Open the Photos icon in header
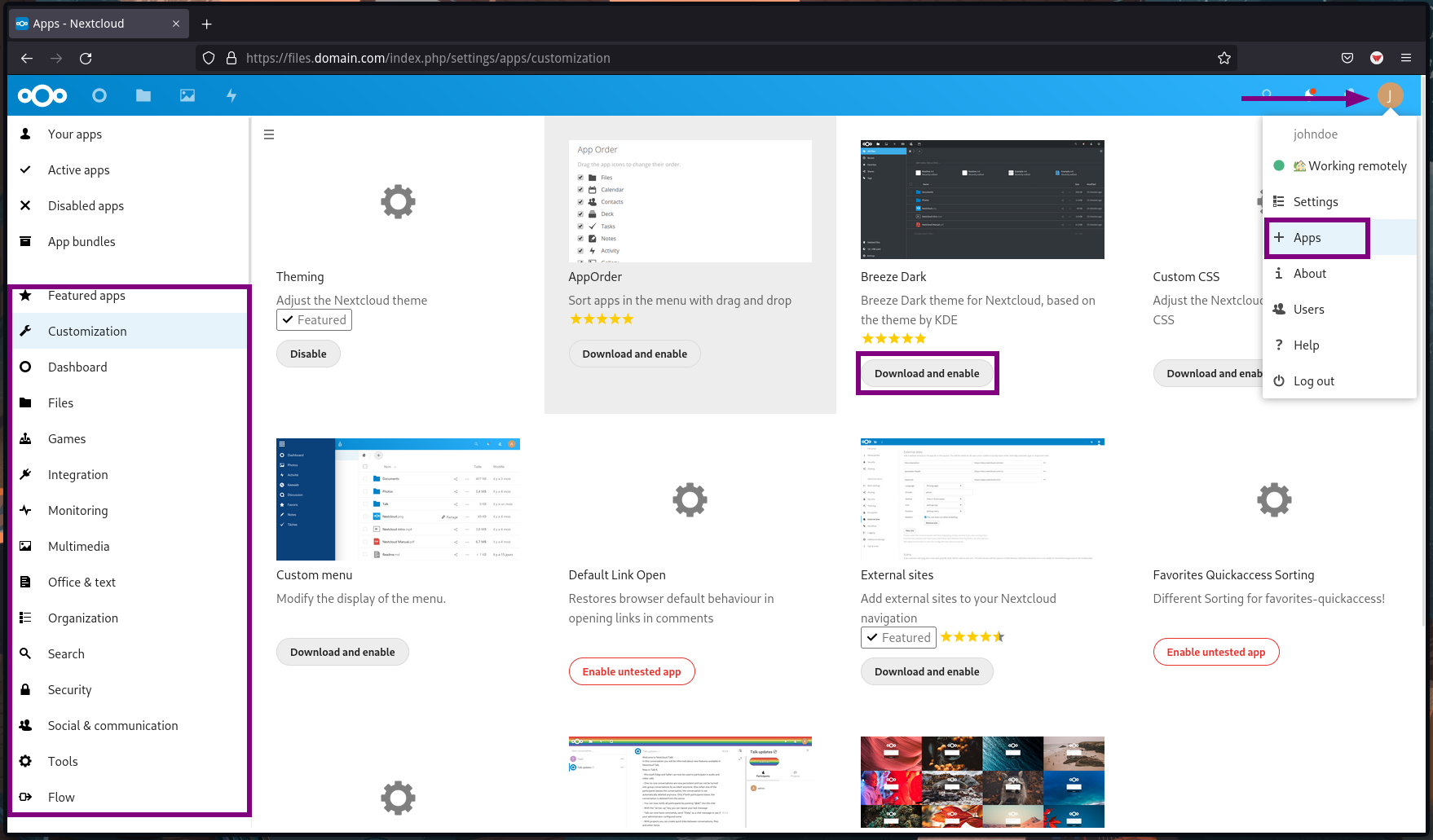Screen dimensions: 1433x840 click(187, 96)
